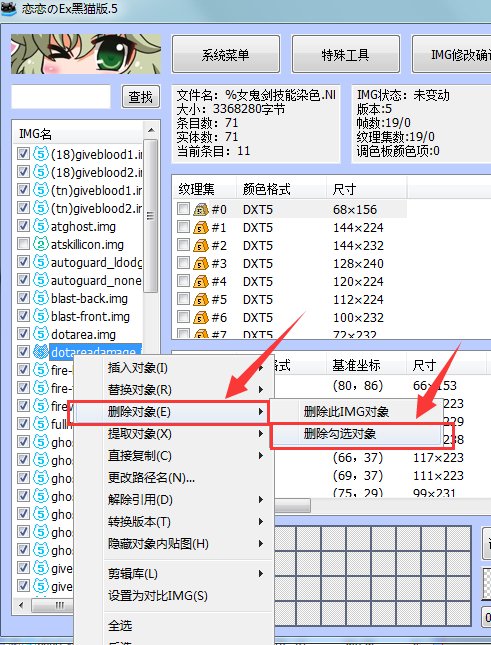Click the IMG名 list header
This screenshot has width=491, height=645.
[79, 134]
